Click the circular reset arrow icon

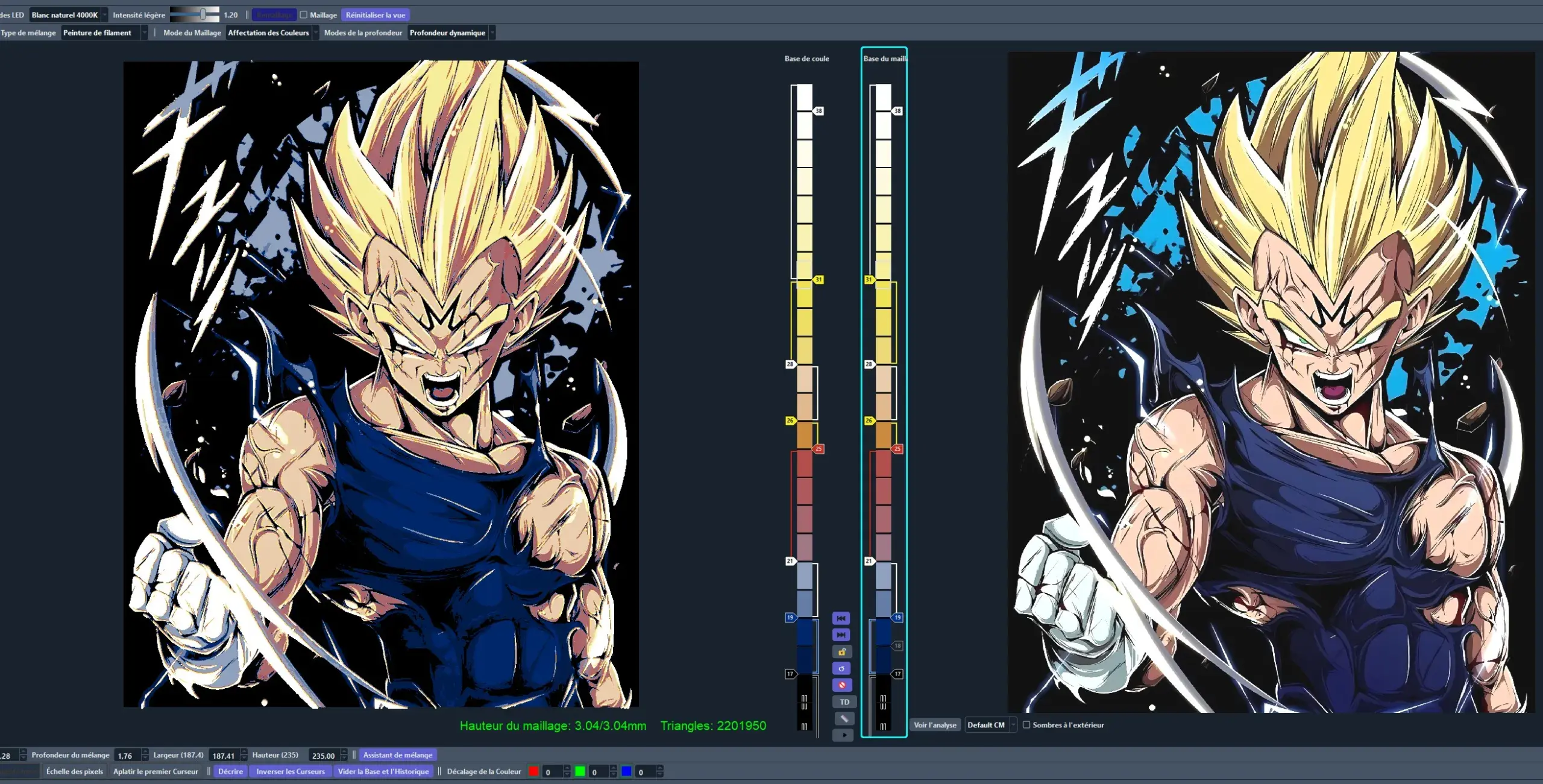coord(841,668)
